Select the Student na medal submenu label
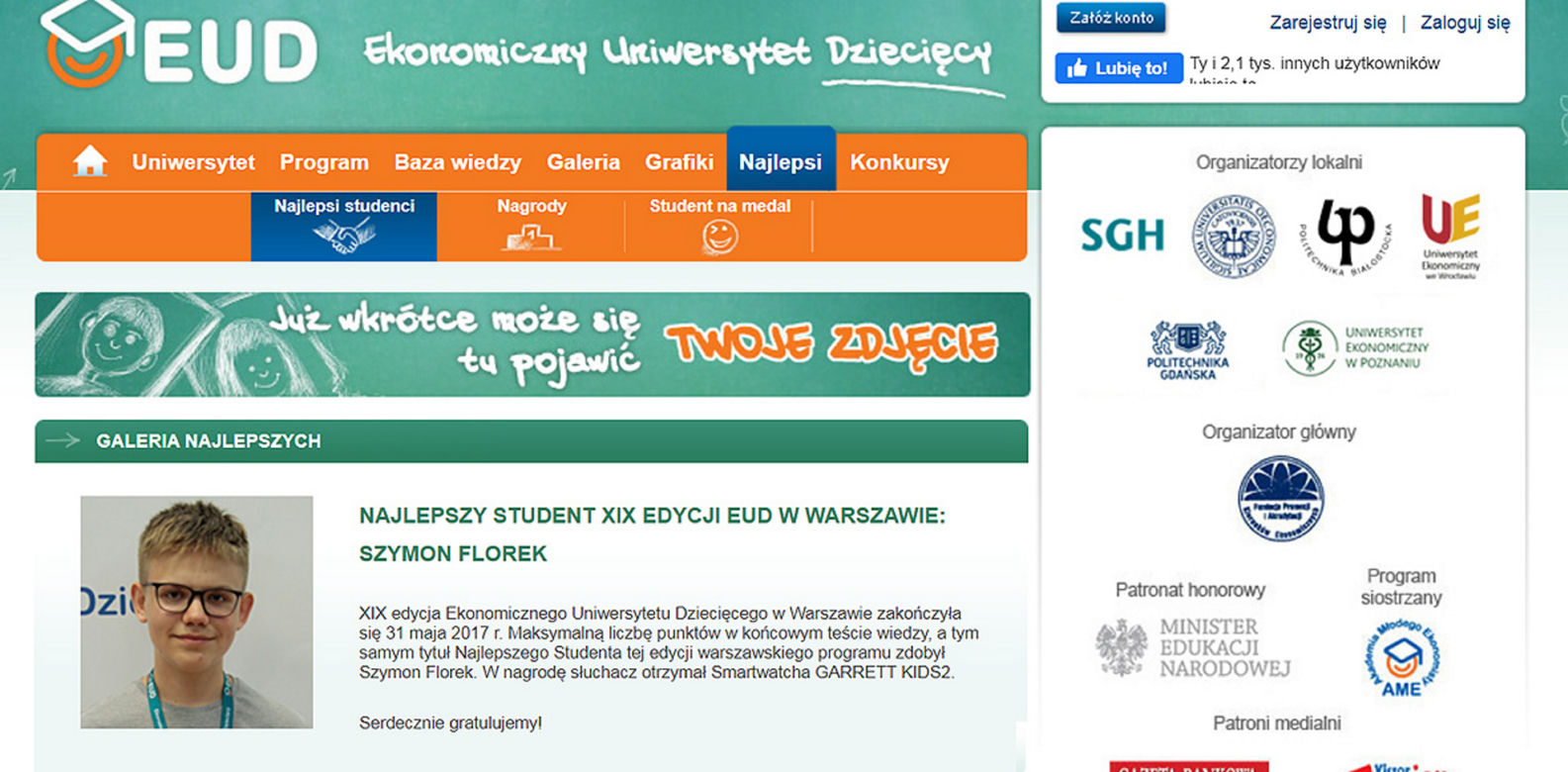Image resolution: width=1568 pixels, height=772 pixels. (x=720, y=206)
